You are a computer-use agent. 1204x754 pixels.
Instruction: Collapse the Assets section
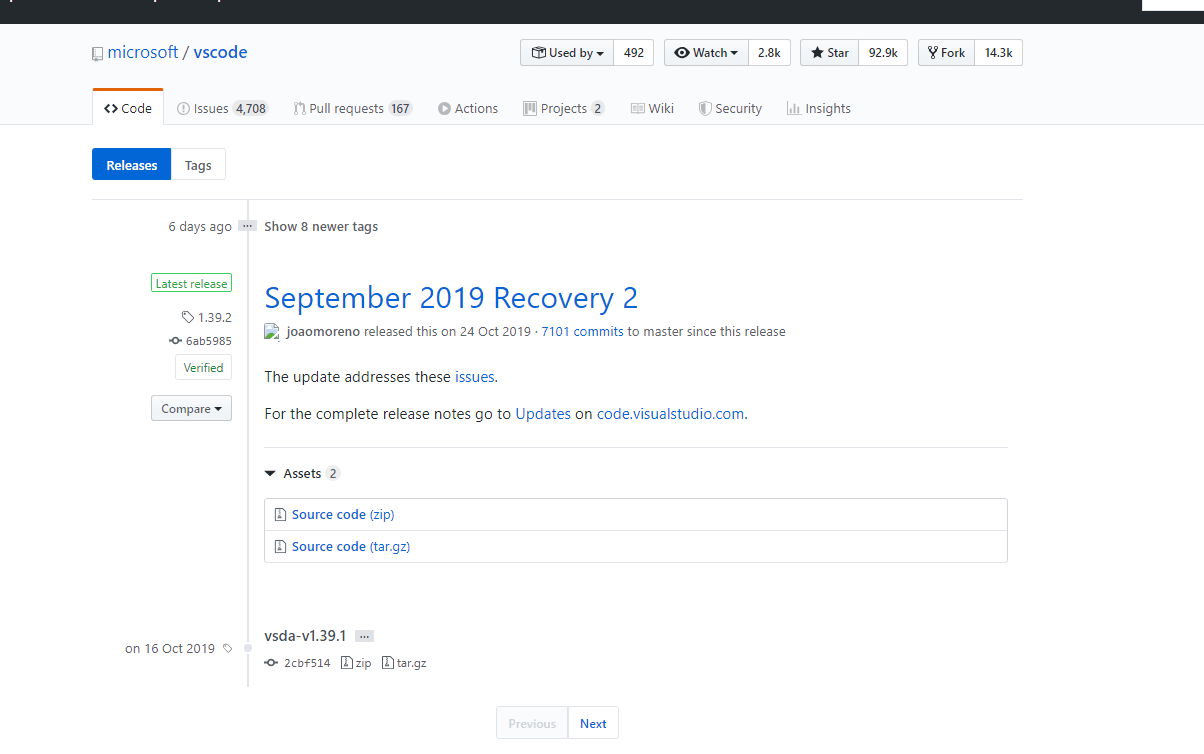coord(302,473)
